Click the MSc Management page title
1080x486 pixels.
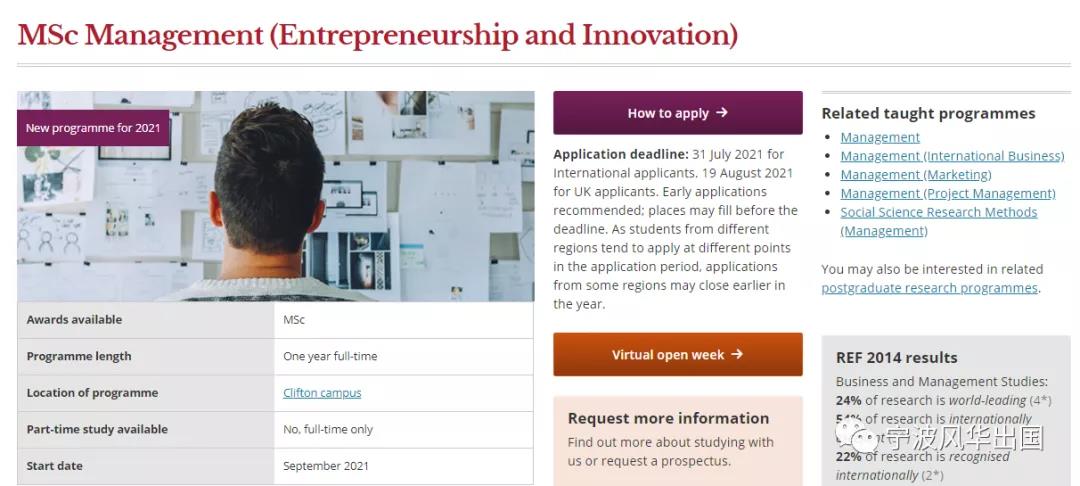pyautogui.click(x=377, y=35)
